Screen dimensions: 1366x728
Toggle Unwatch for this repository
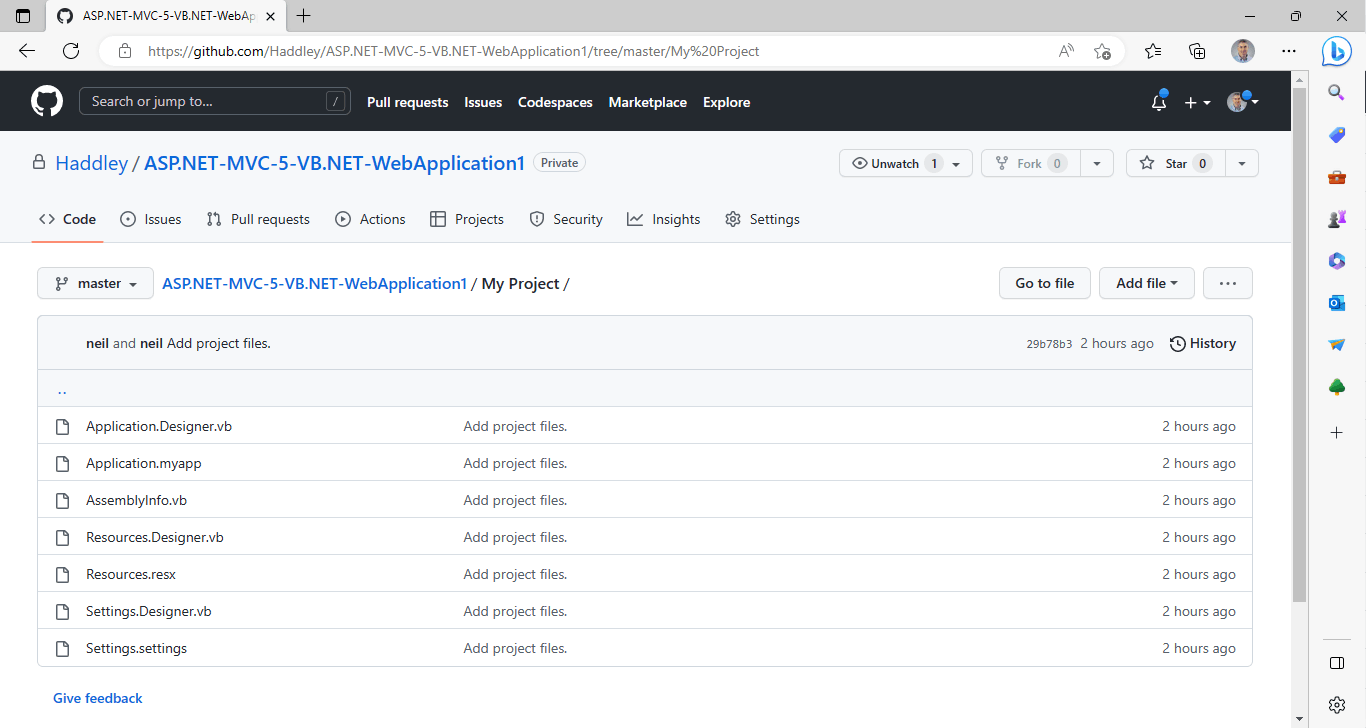click(x=893, y=163)
